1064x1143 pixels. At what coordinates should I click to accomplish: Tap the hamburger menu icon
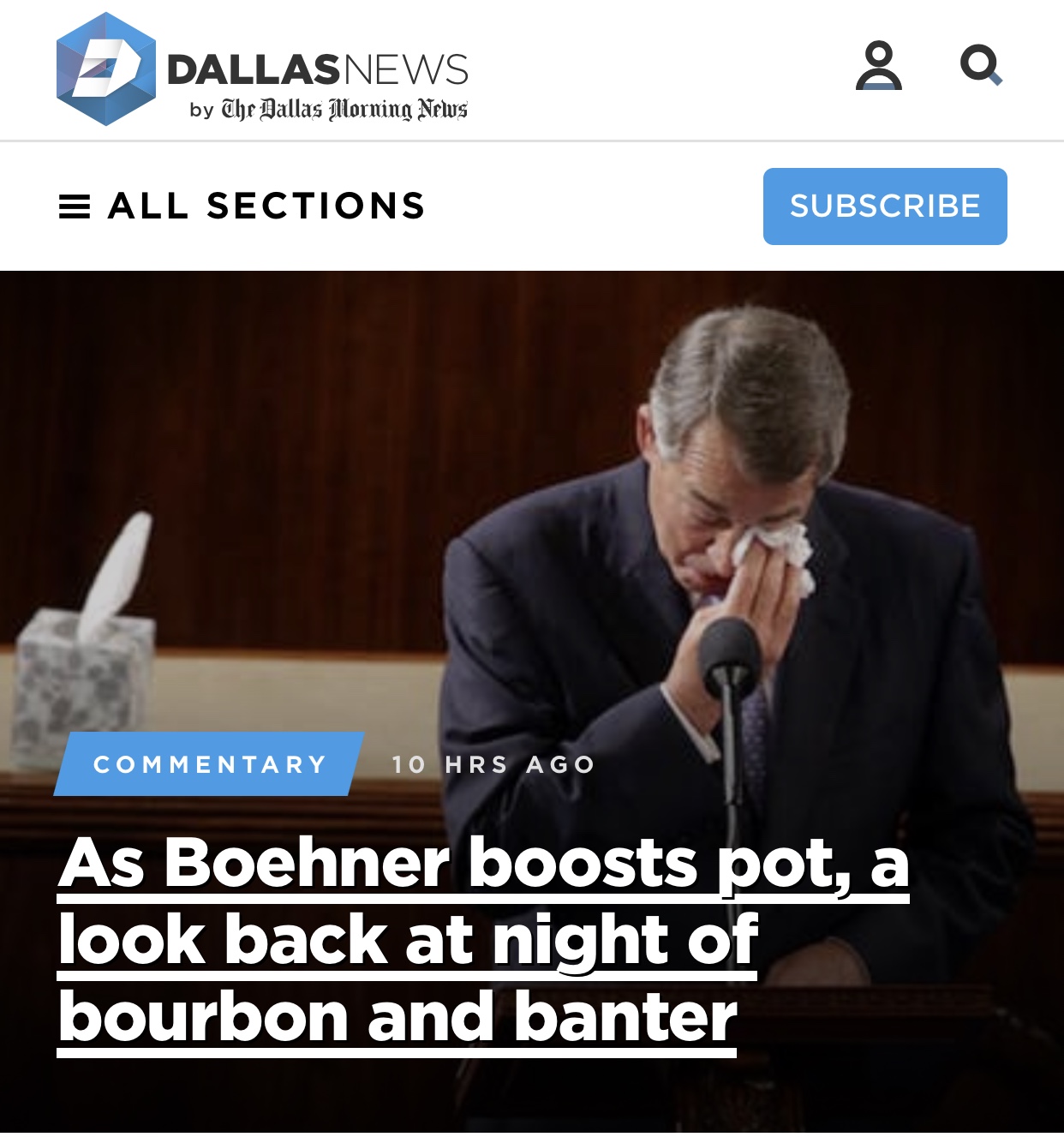(75, 206)
